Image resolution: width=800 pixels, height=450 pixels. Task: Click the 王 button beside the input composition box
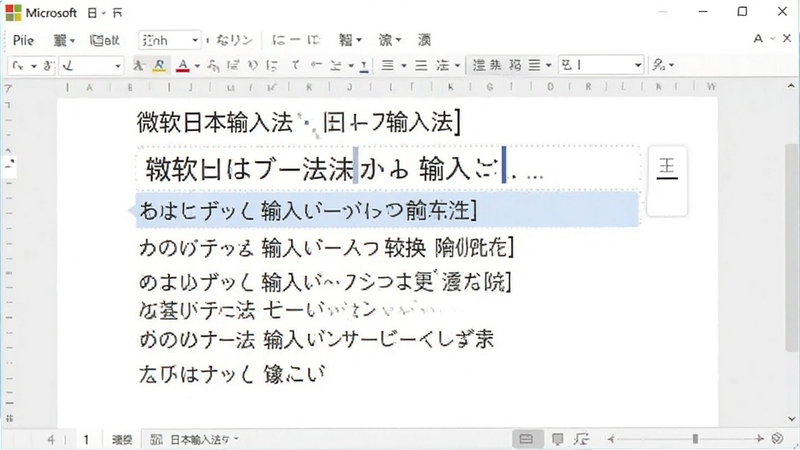(667, 168)
